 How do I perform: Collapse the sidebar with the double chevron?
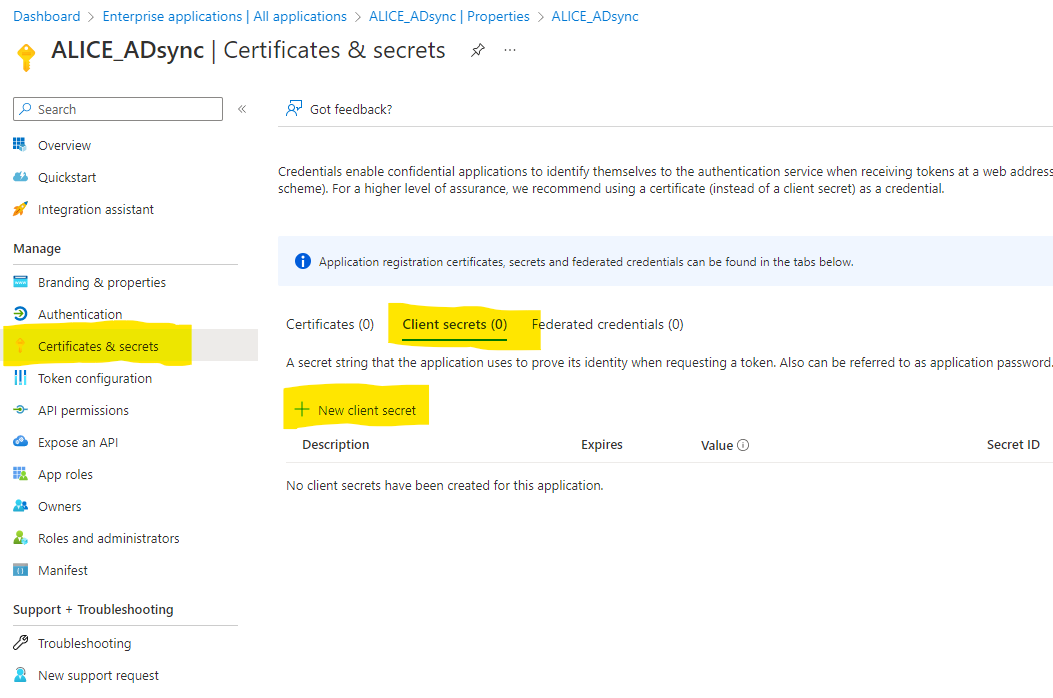[242, 109]
